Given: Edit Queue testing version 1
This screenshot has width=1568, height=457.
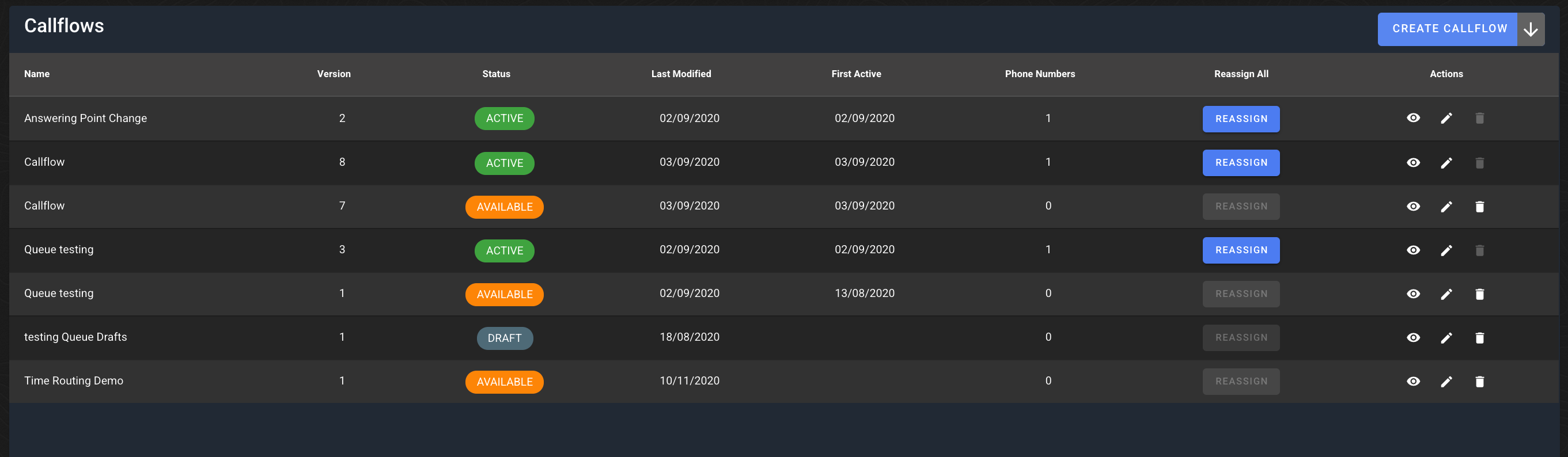Looking at the screenshot, I should click(1446, 294).
